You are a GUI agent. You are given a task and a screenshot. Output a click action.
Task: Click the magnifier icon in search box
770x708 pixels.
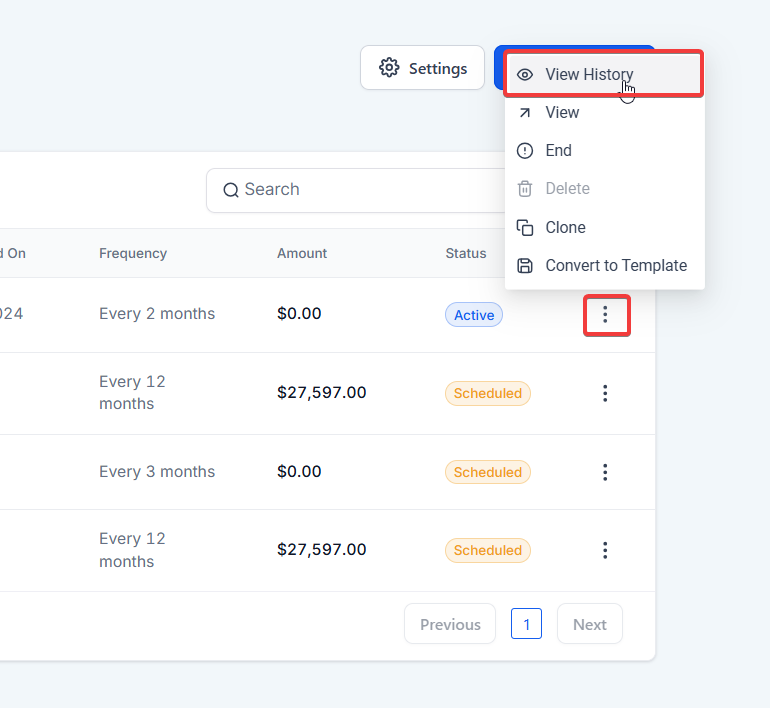point(231,190)
